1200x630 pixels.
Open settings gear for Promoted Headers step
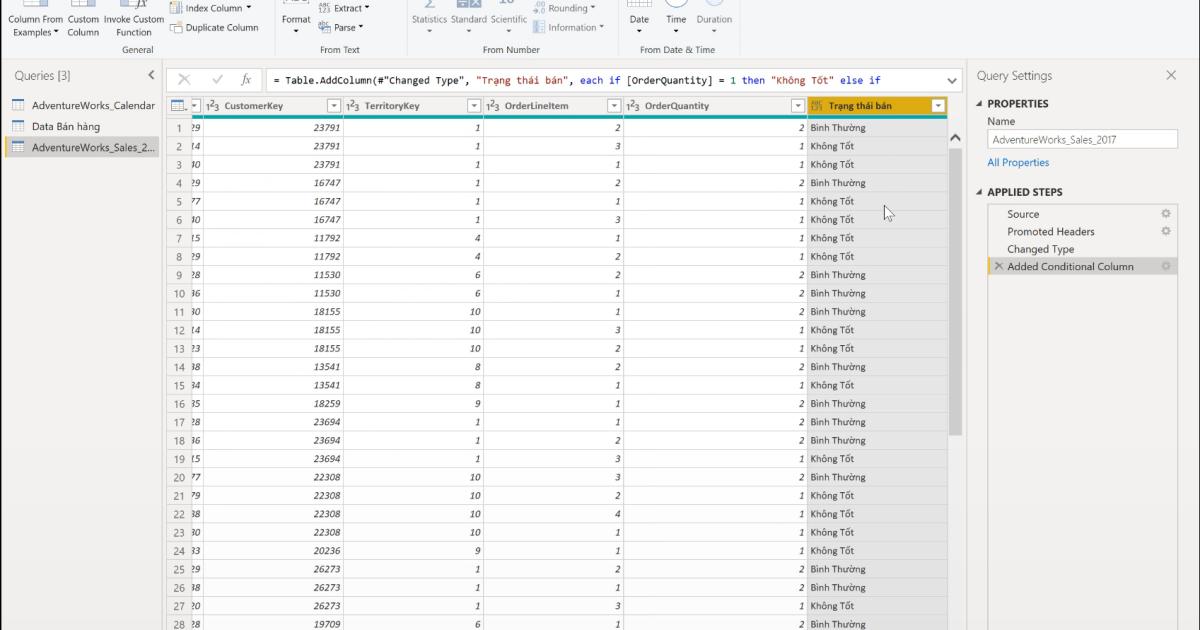(1165, 231)
